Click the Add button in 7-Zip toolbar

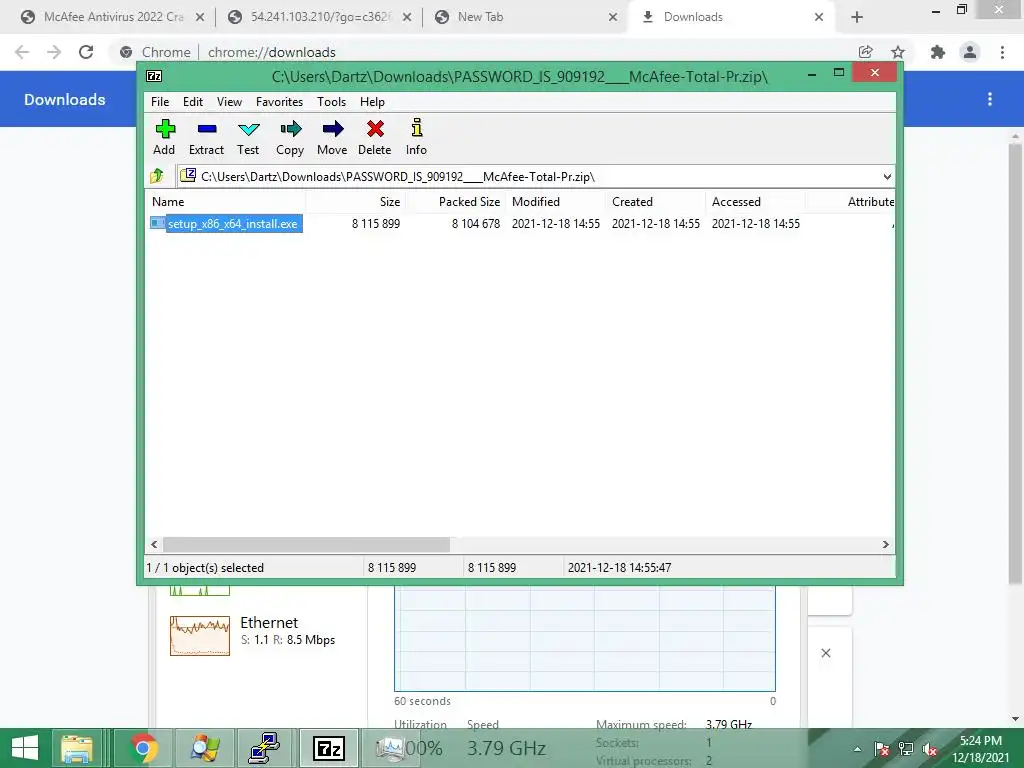point(164,137)
